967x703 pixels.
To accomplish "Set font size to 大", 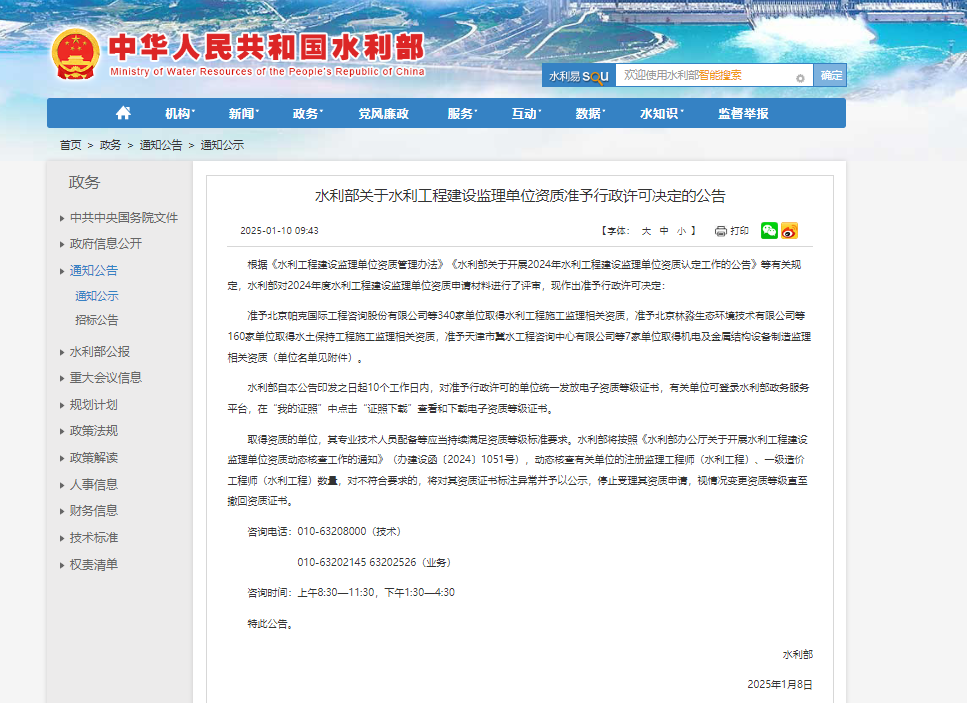I will pyautogui.click(x=646, y=231).
